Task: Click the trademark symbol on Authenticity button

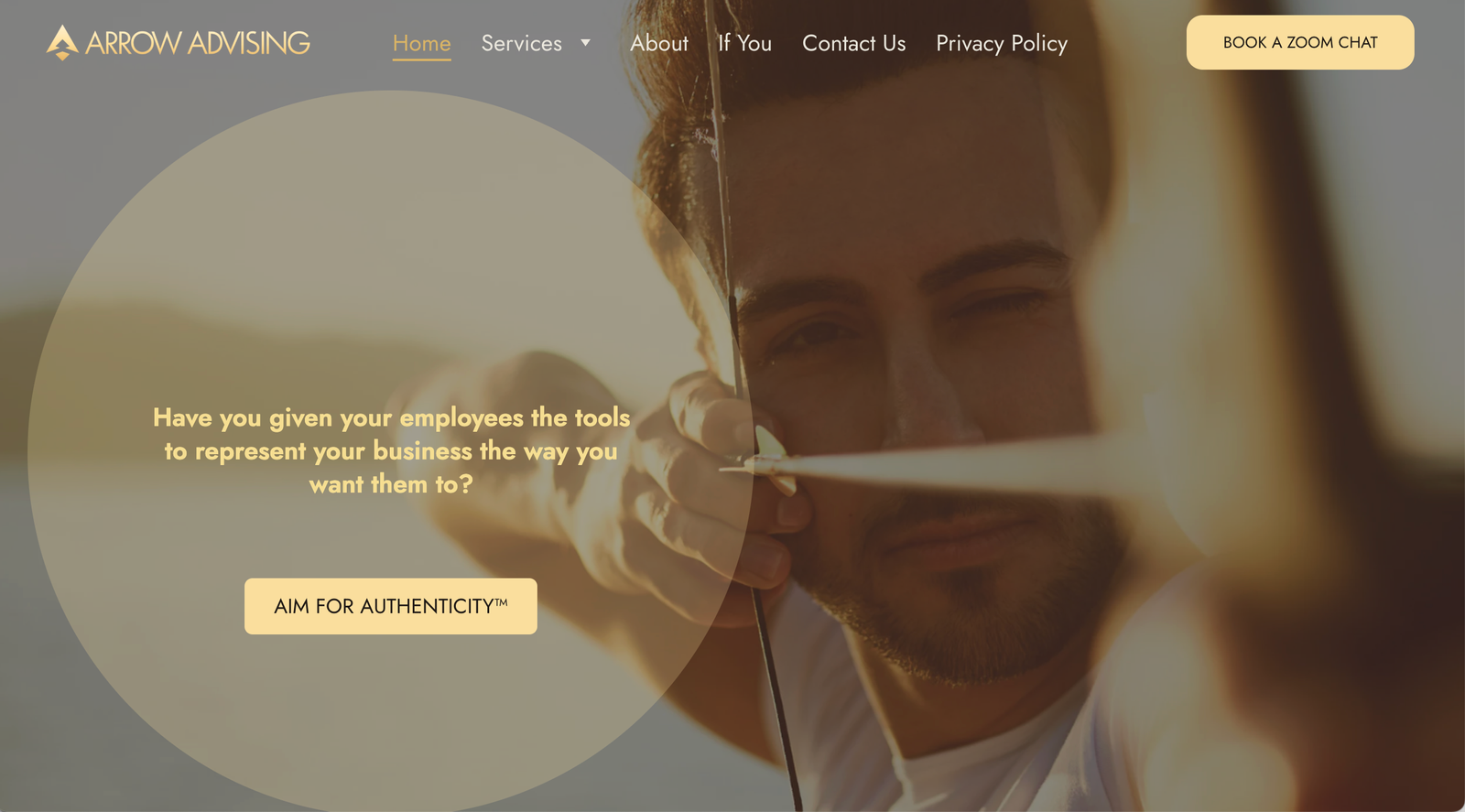Action: coord(501,602)
